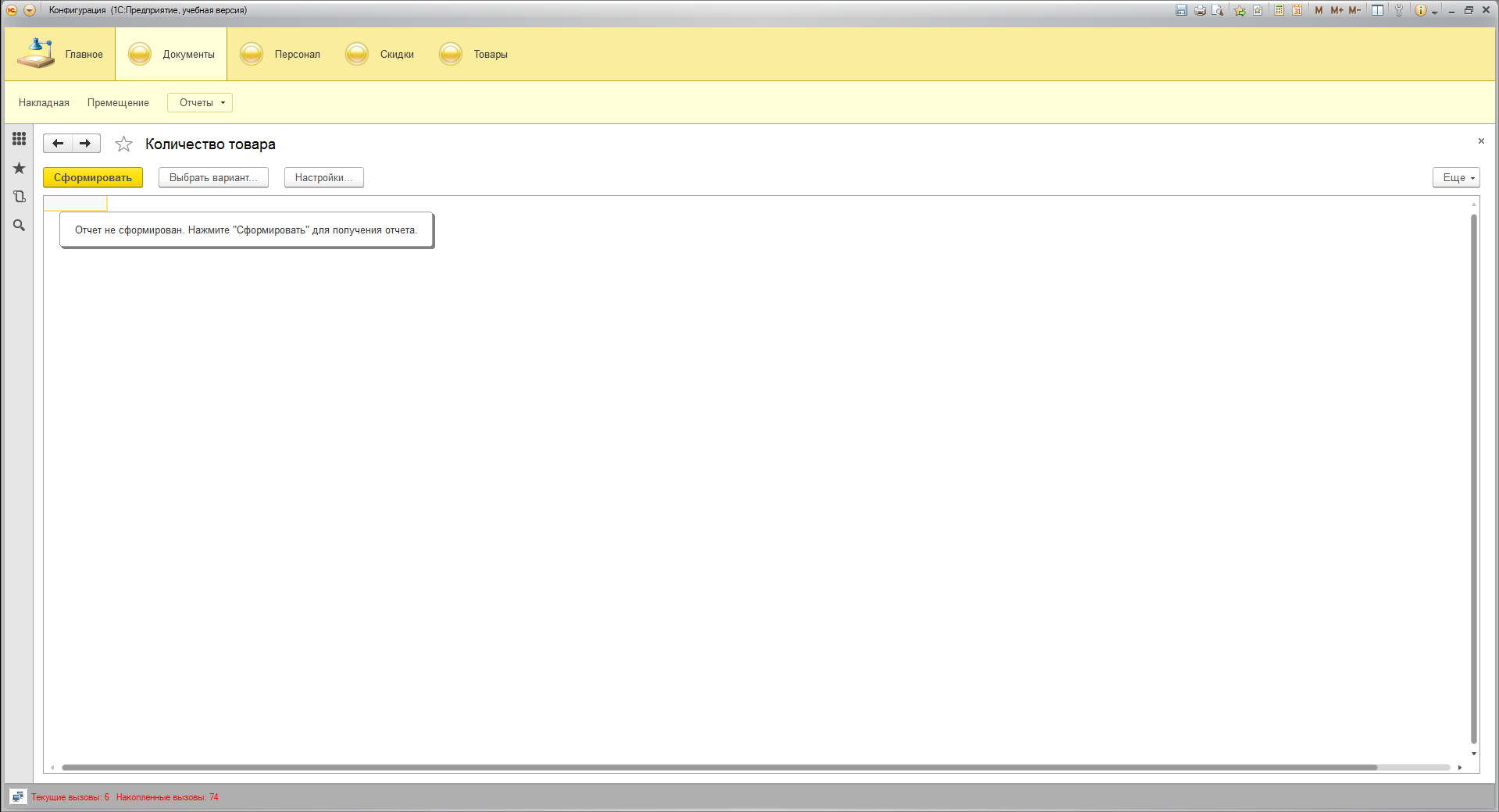Open the sections grid menu icon
1499x812 pixels.
point(19,139)
